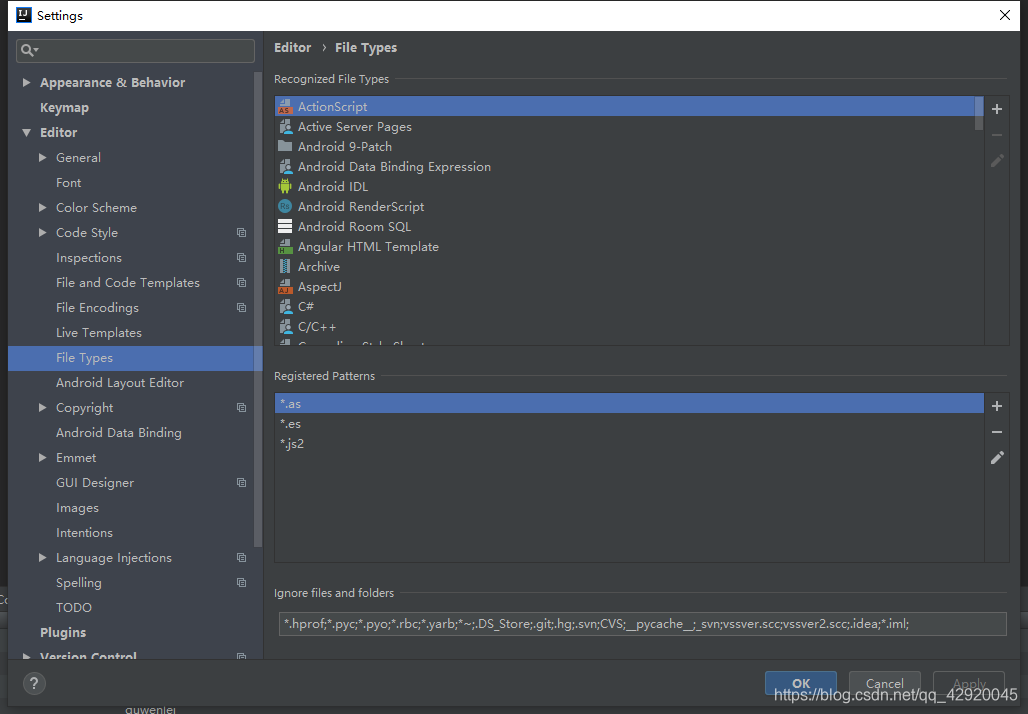Click the ActionScript file type icon
The image size is (1028, 714).
(x=285, y=106)
